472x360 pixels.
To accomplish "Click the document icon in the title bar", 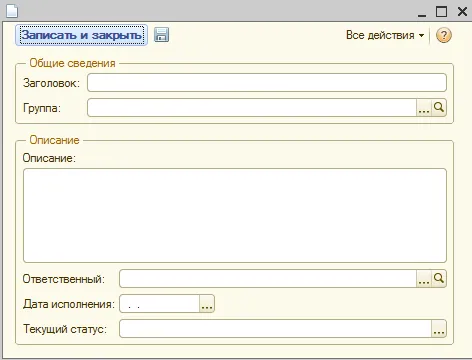I will 12,11.
